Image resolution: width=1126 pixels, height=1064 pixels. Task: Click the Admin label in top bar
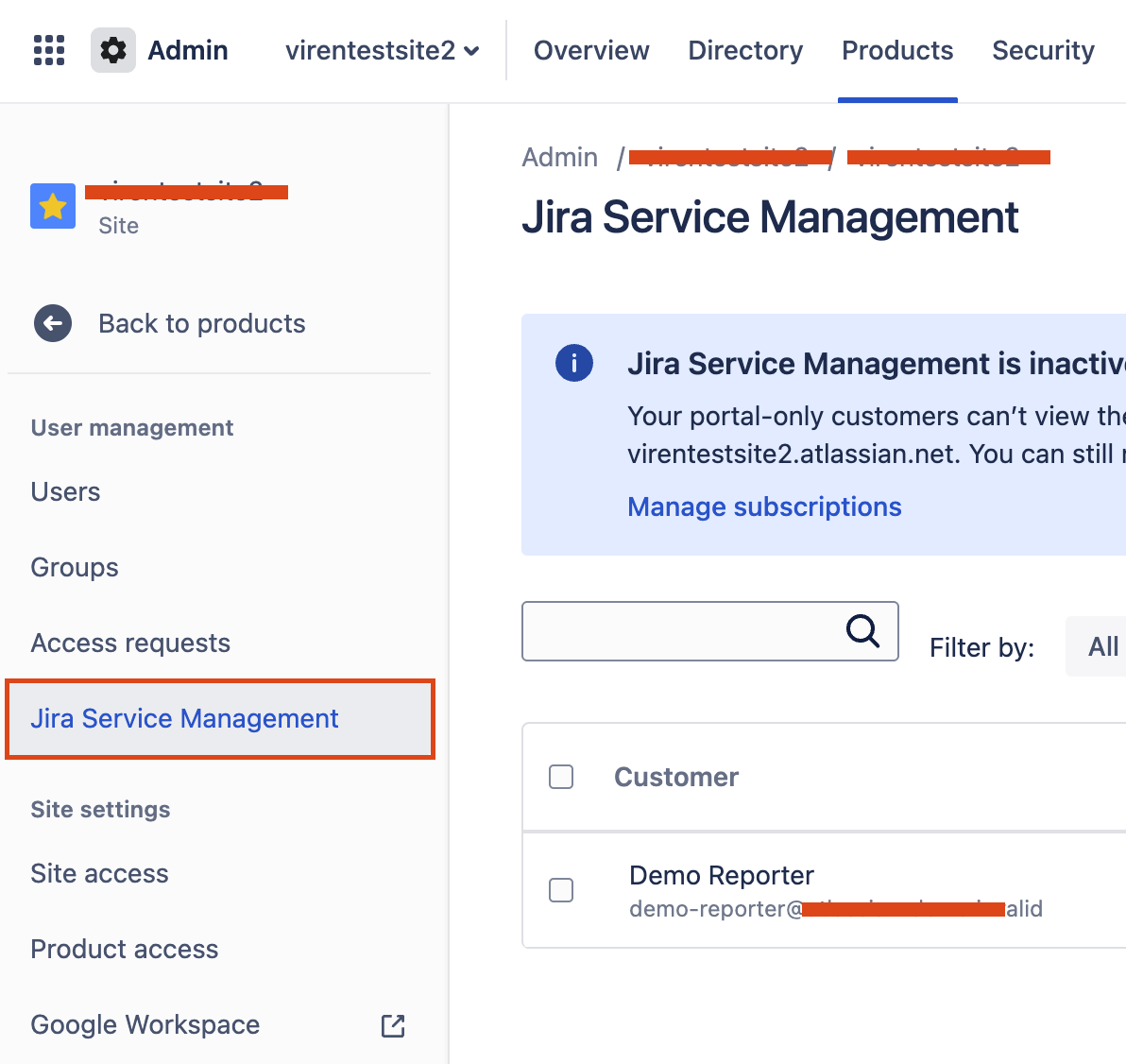point(187,50)
